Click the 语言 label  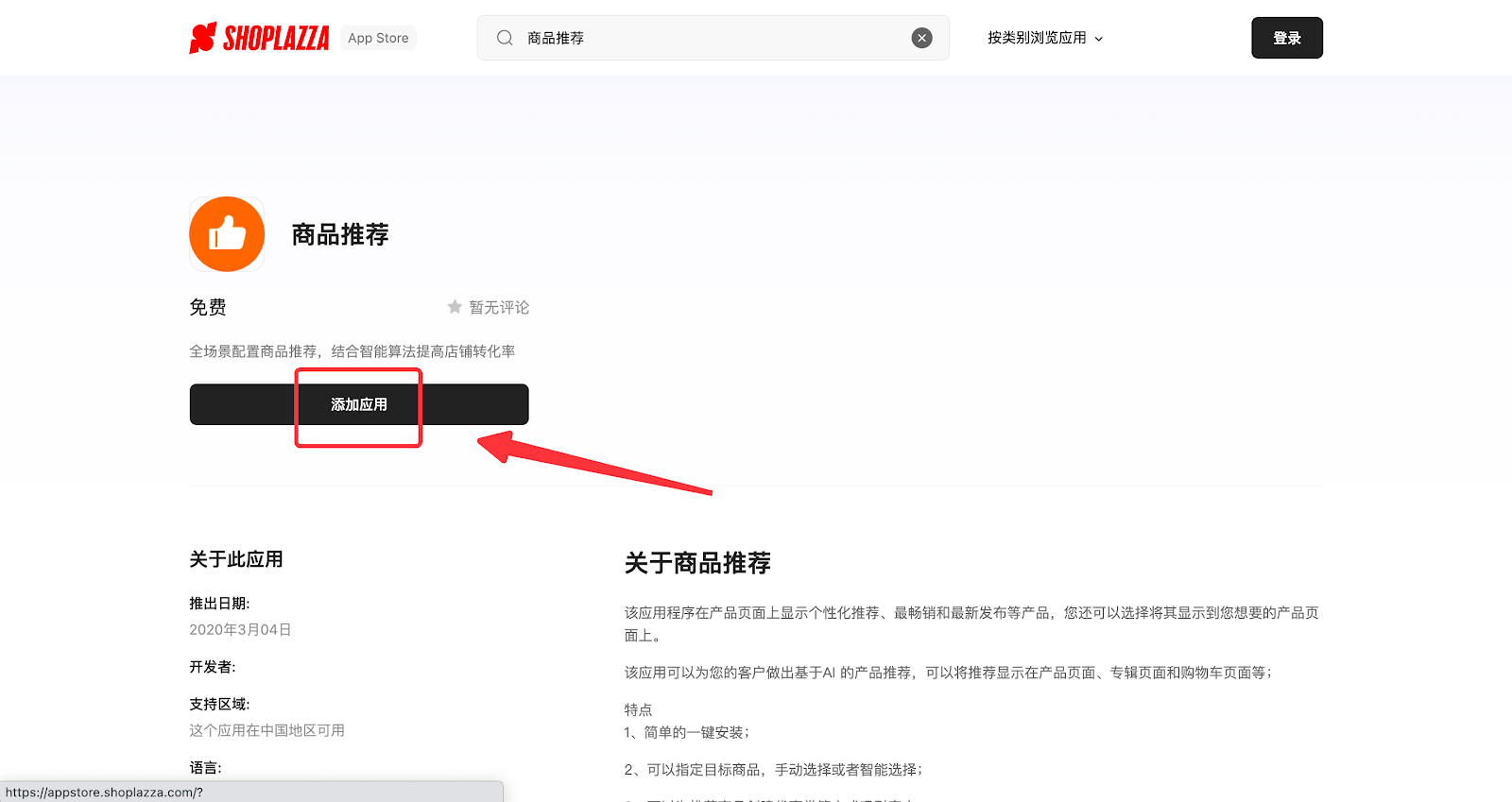(205, 768)
